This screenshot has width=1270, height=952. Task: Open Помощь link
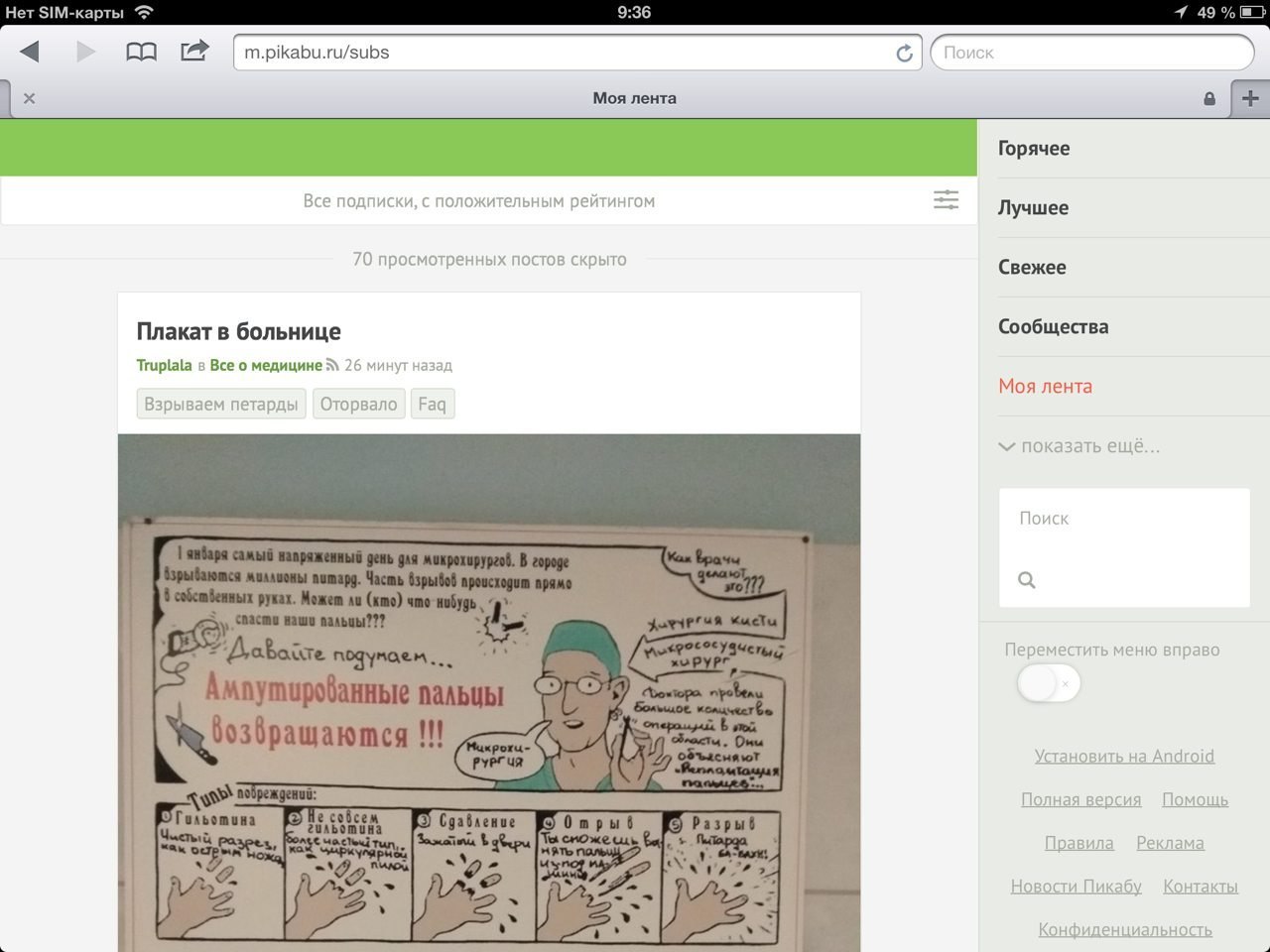tap(1195, 799)
